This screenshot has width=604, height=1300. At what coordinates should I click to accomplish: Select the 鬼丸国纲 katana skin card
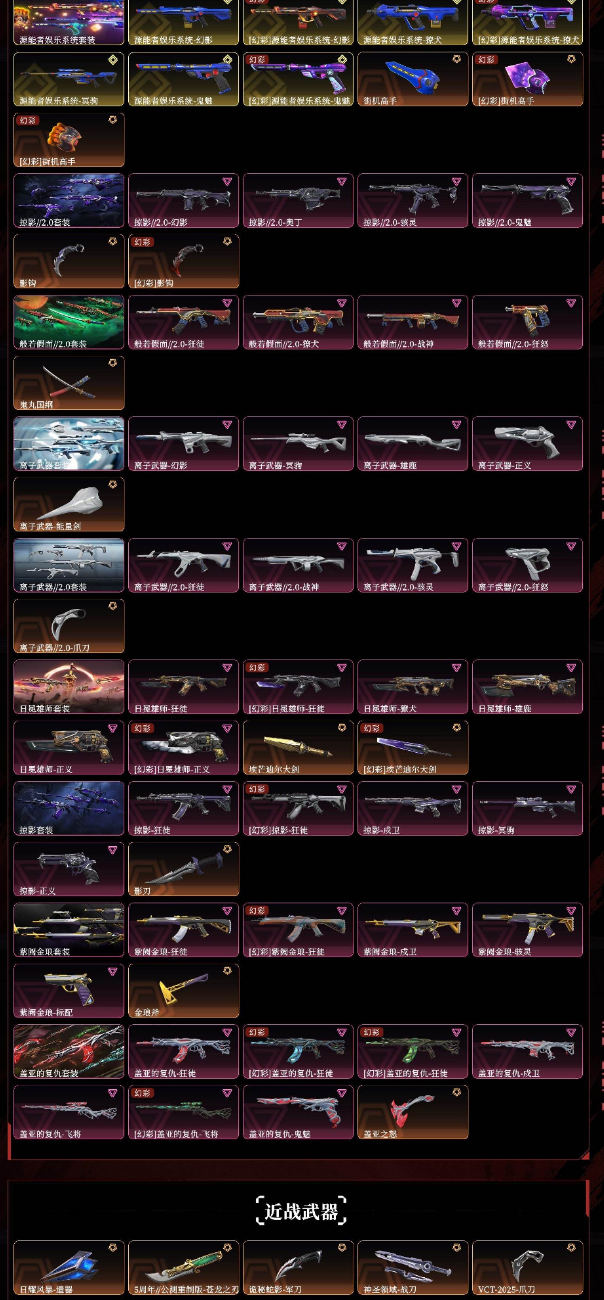[x=69, y=382]
